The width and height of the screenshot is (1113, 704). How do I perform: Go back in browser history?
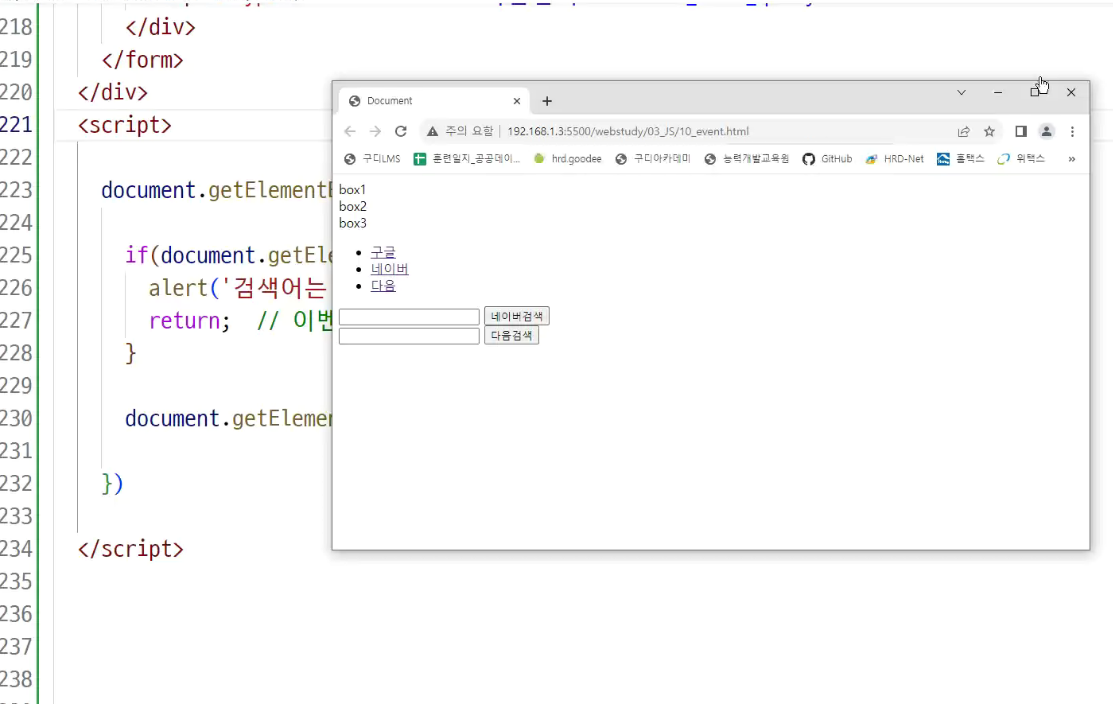coord(350,131)
